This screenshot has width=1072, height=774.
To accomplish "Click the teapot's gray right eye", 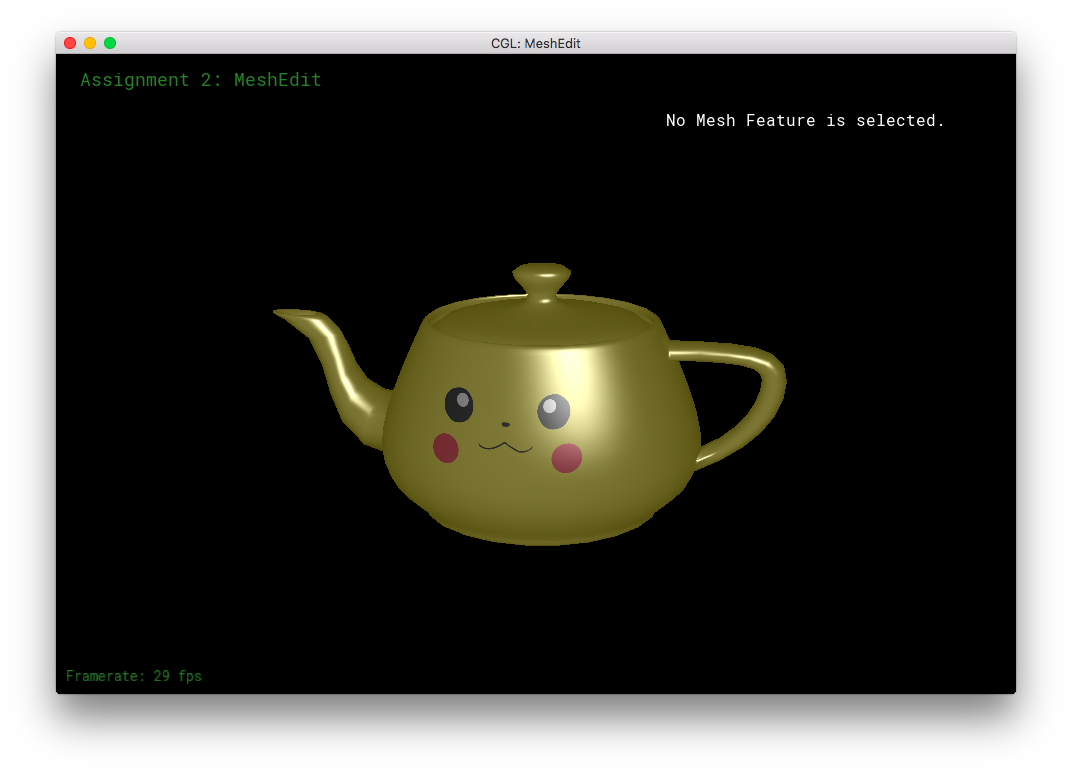I will point(553,412).
